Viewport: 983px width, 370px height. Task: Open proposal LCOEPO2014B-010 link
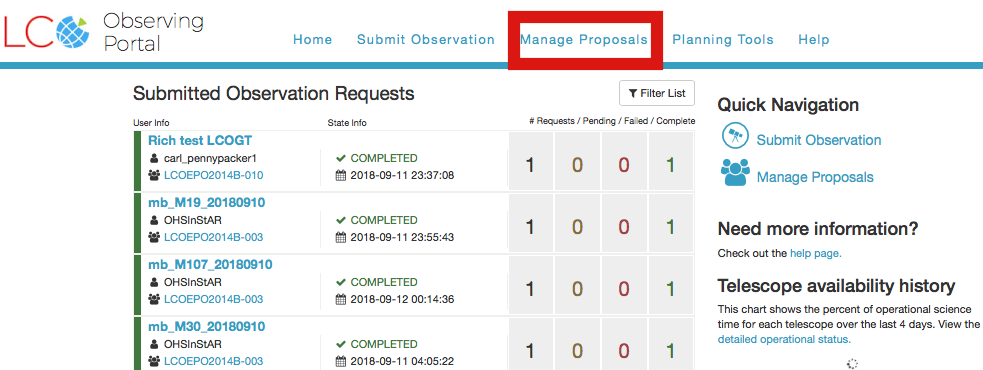pos(213,175)
